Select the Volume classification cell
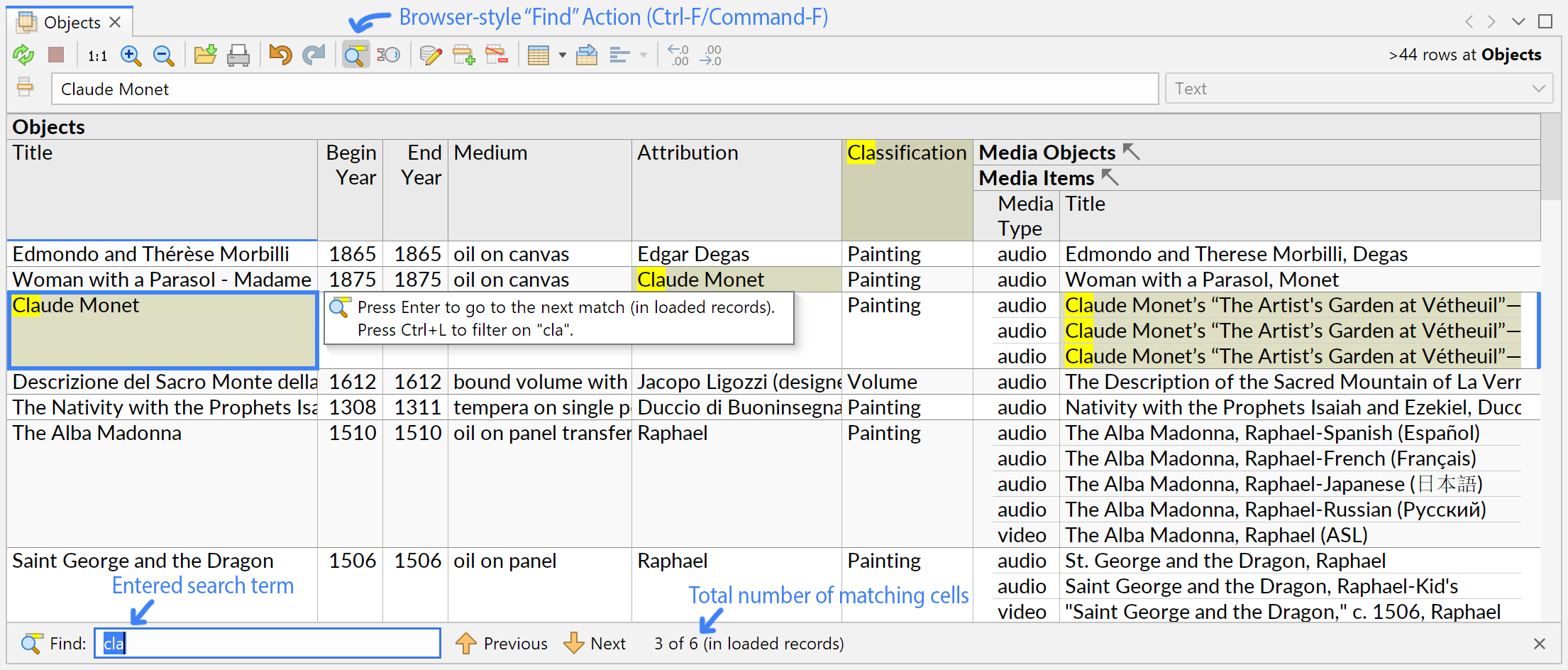 [x=907, y=382]
